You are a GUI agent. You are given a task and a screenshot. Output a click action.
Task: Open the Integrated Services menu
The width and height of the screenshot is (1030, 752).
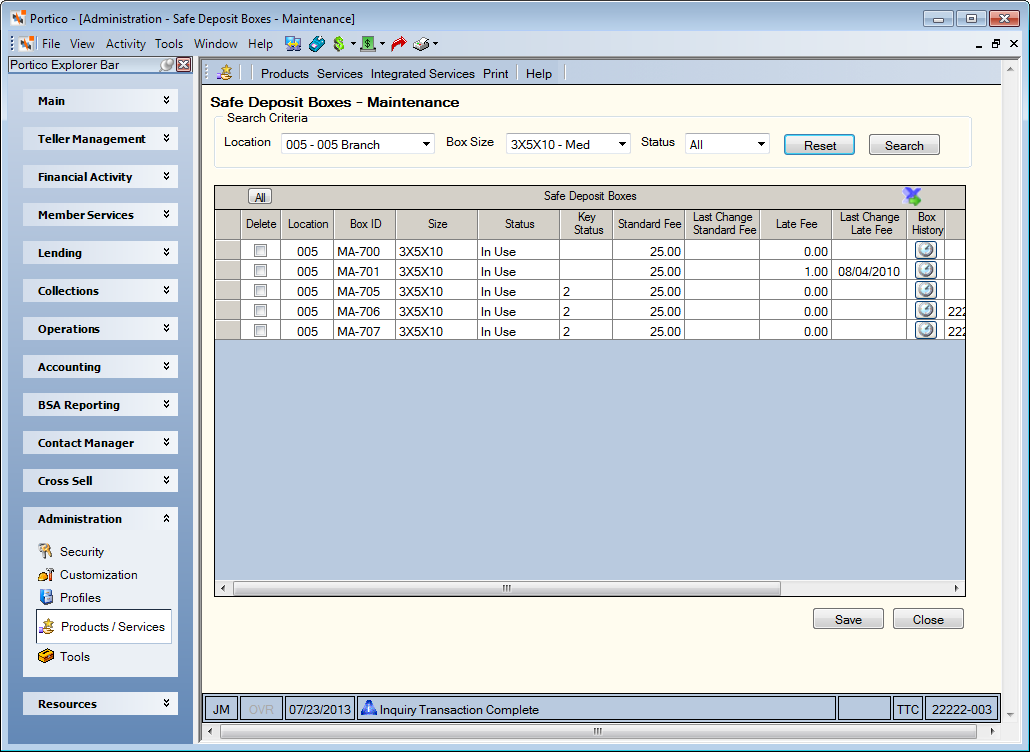[x=422, y=74]
